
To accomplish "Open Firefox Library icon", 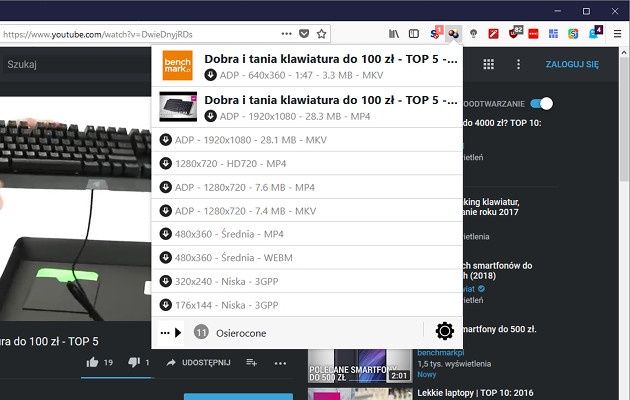I will click(x=394, y=34).
